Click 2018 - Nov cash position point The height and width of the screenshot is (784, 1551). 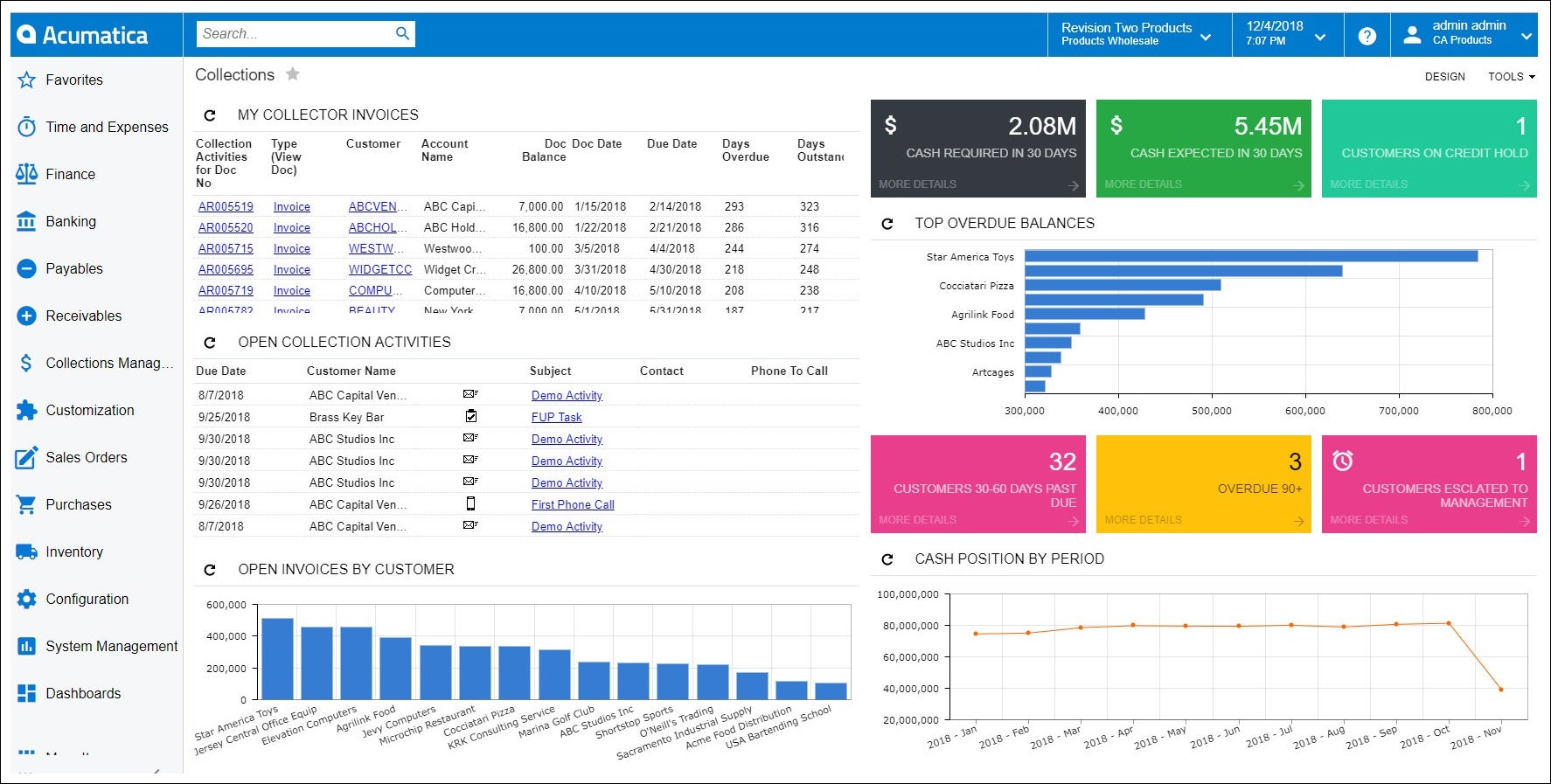click(1501, 689)
